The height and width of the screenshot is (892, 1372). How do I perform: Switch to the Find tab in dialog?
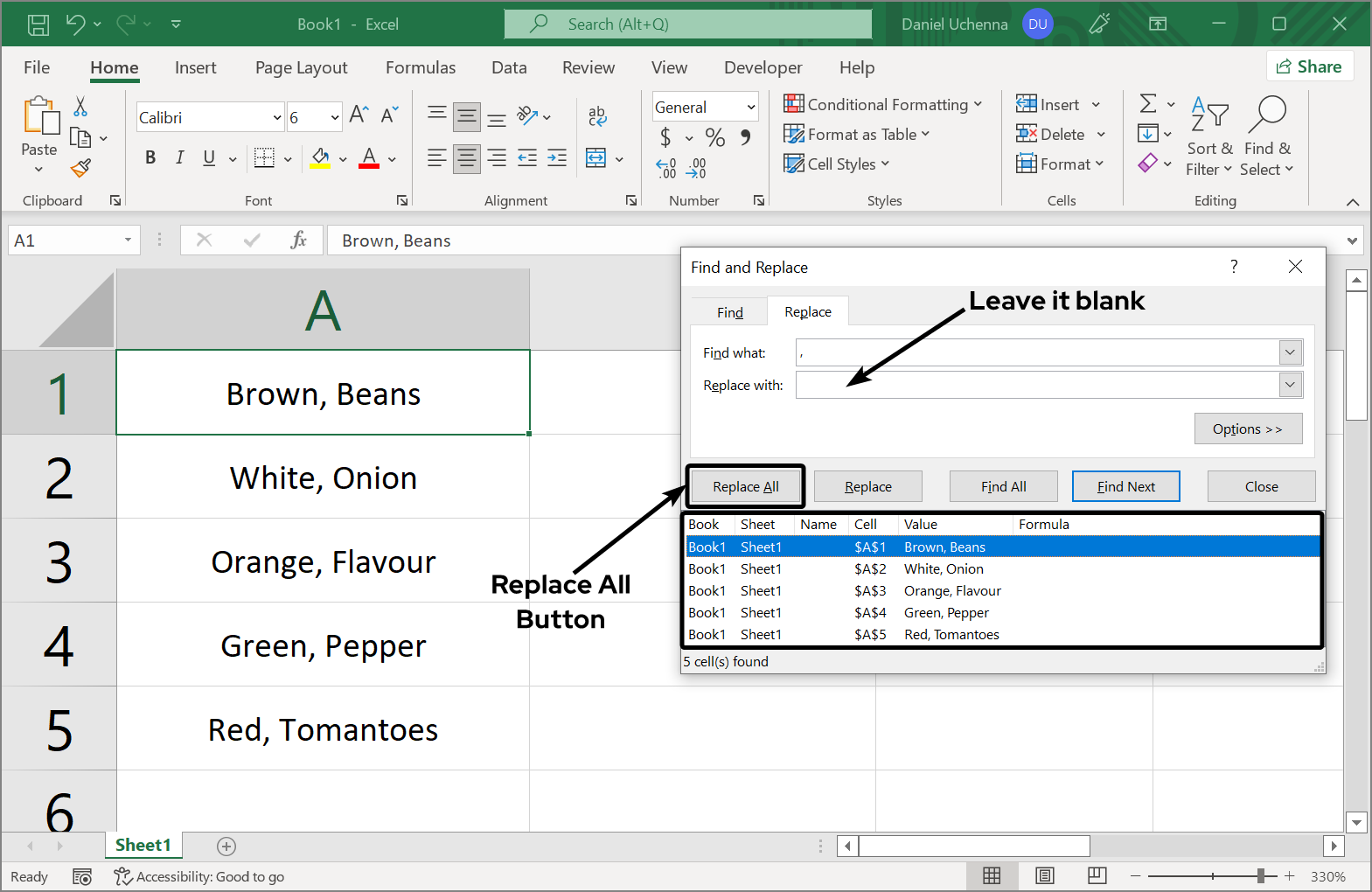pos(729,312)
